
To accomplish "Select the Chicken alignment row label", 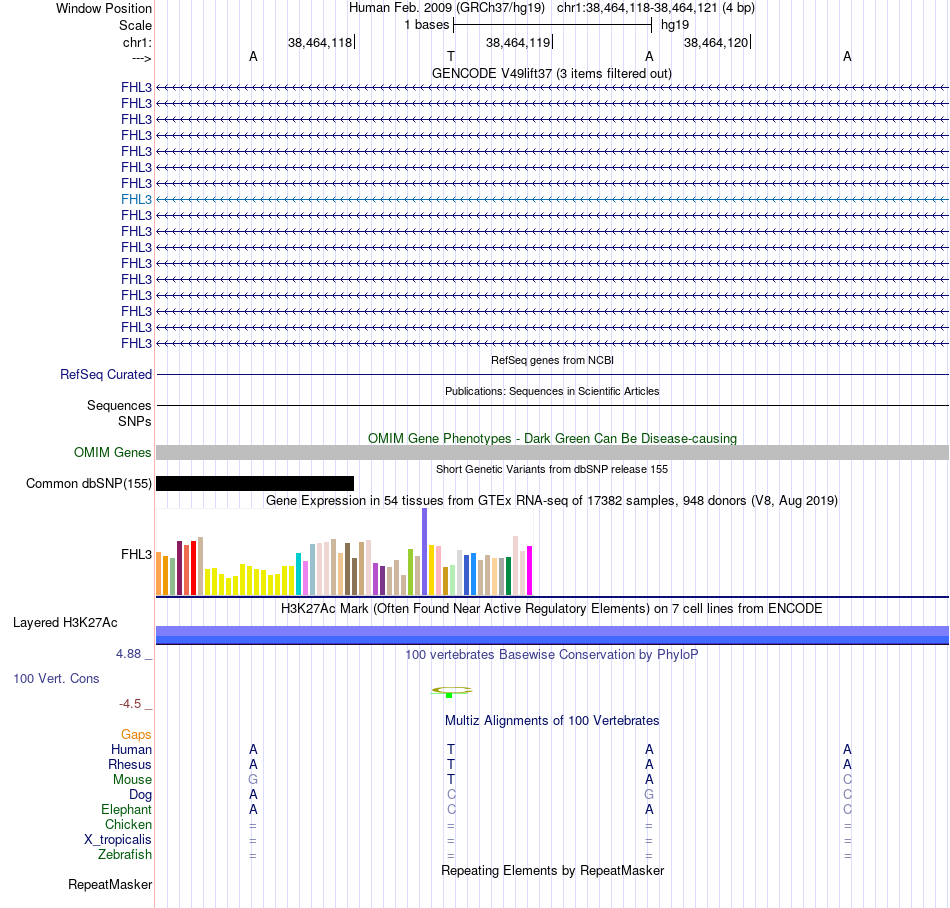I will pos(128,824).
